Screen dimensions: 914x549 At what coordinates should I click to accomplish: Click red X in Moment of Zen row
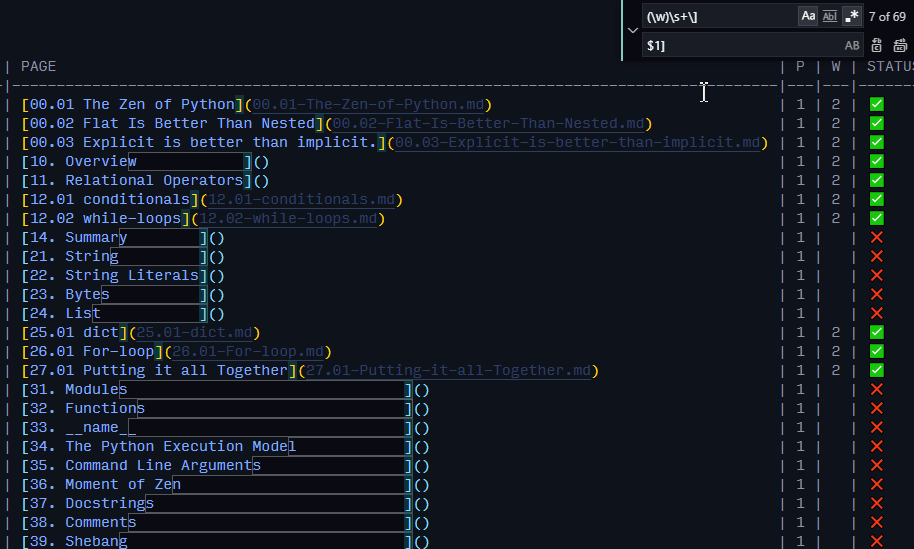(x=877, y=485)
